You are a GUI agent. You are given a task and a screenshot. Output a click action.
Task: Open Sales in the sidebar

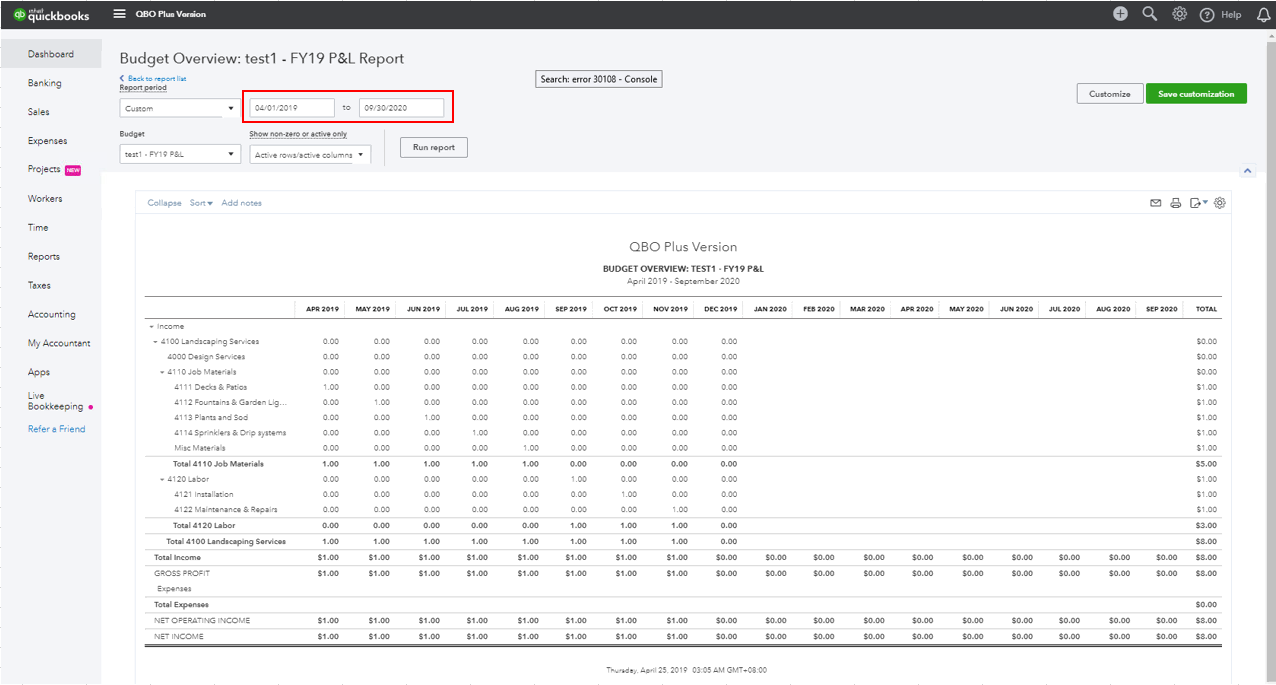39,112
